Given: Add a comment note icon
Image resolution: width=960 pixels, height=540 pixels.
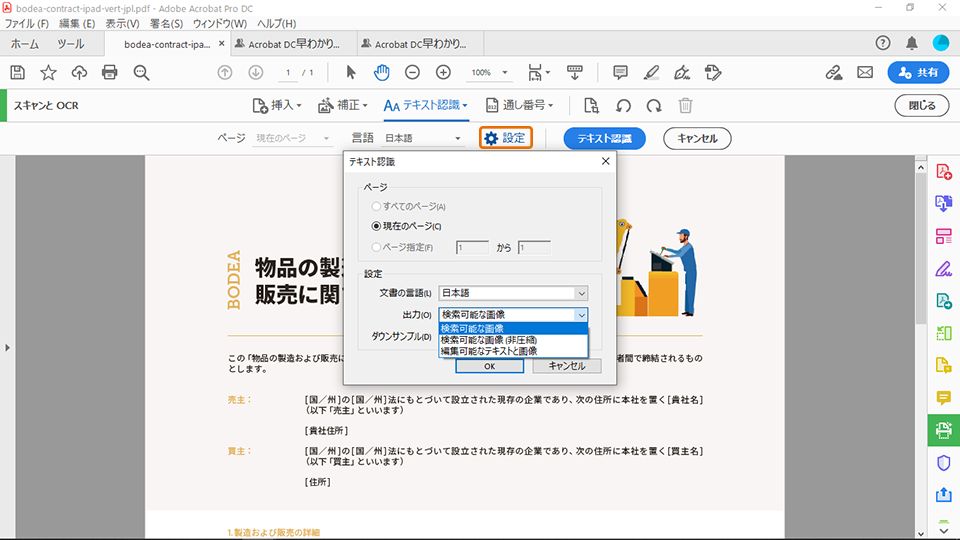Looking at the screenshot, I should coord(620,72).
